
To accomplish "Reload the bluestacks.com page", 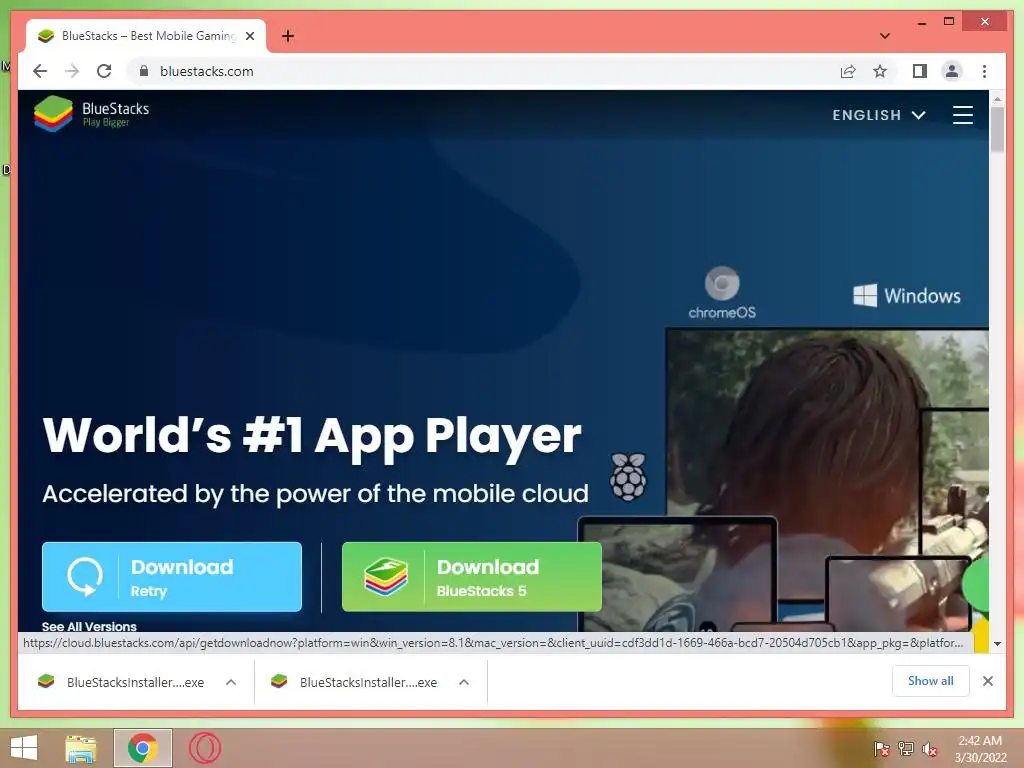I will [104, 71].
